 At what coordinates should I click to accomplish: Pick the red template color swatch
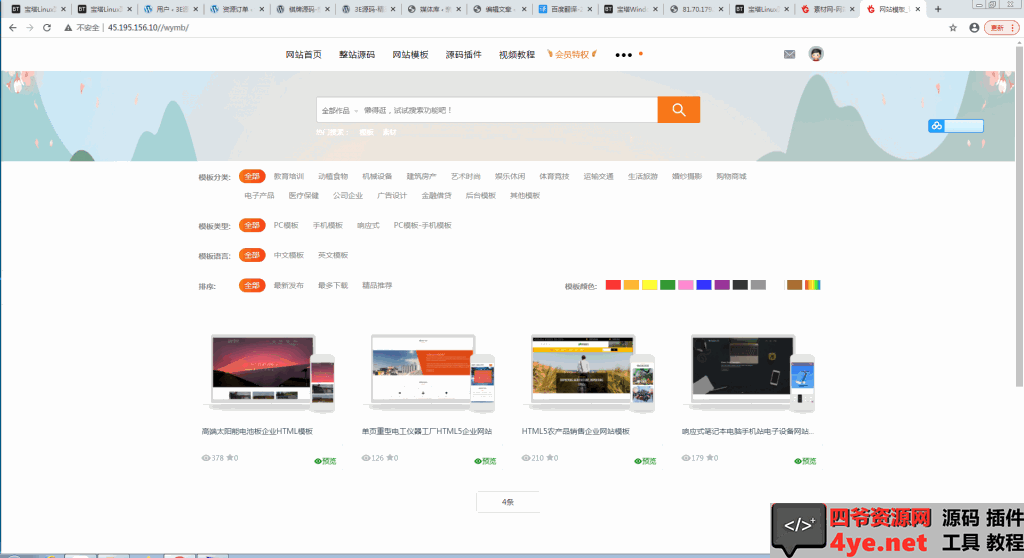point(613,285)
